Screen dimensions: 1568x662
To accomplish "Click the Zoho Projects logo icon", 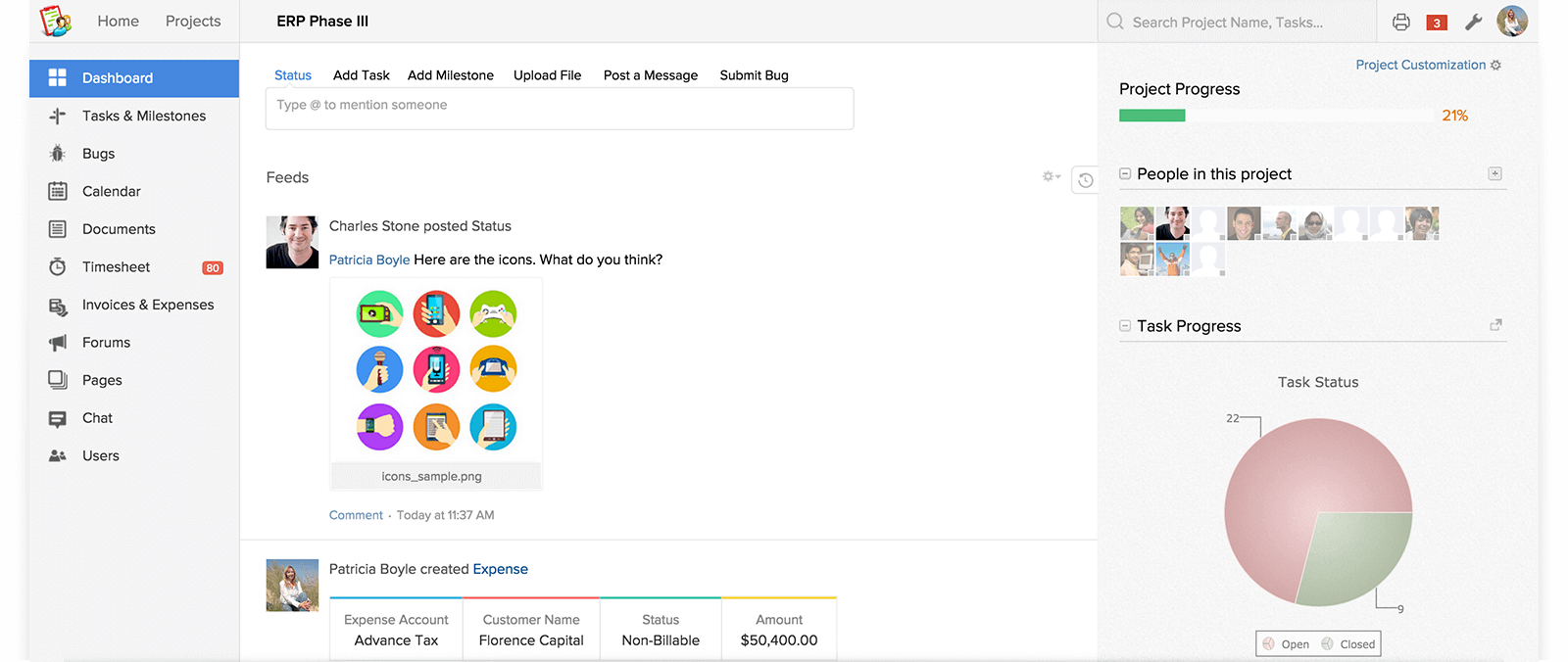I will [x=56, y=21].
